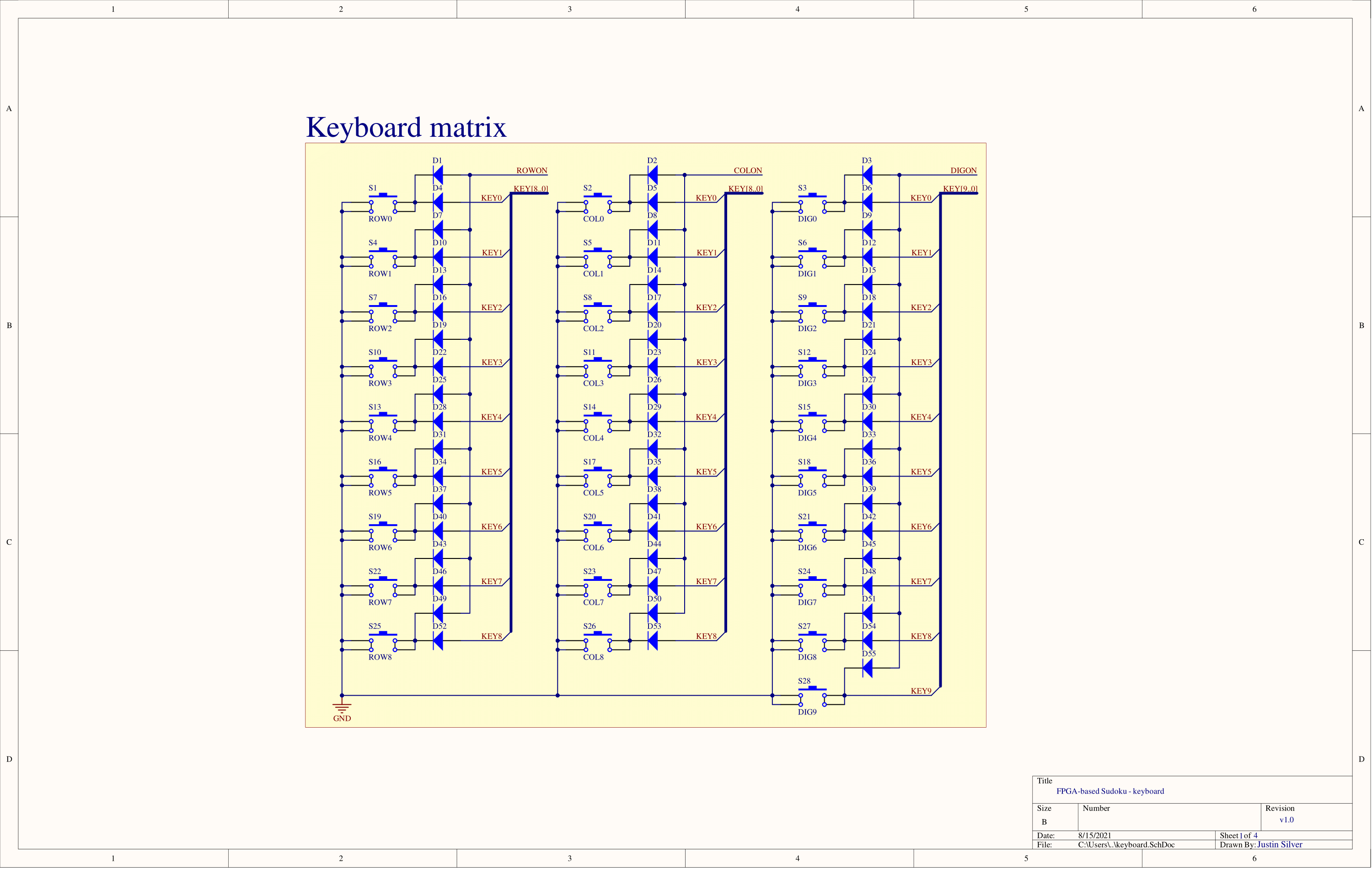This screenshot has height=869, width=1372.
Task: Click the 'Drawn By:' field label
Action: click(1238, 844)
